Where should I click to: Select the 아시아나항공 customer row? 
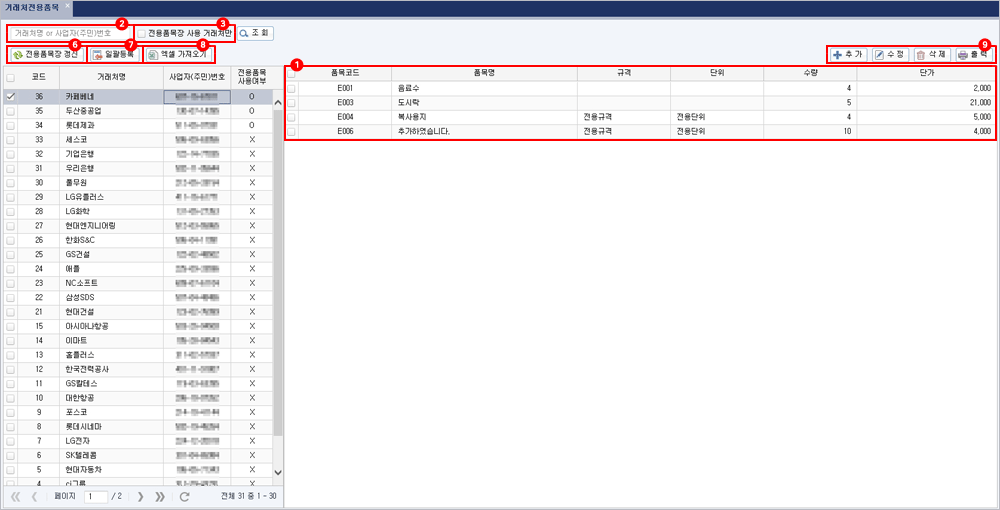coord(139,326)
